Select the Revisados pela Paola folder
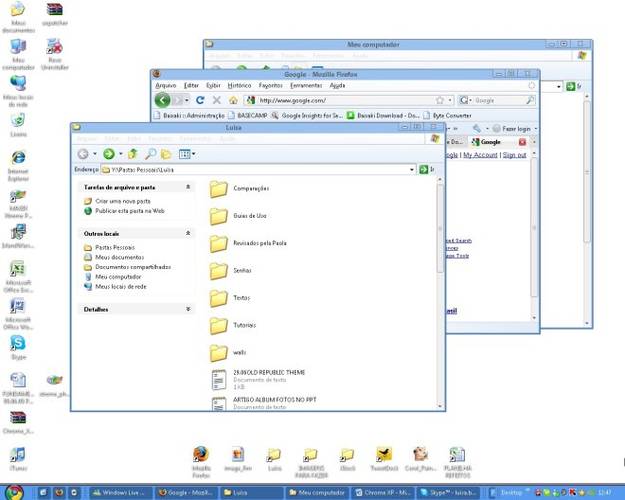This screenshot has height=500, width=625. coord(248,243)
